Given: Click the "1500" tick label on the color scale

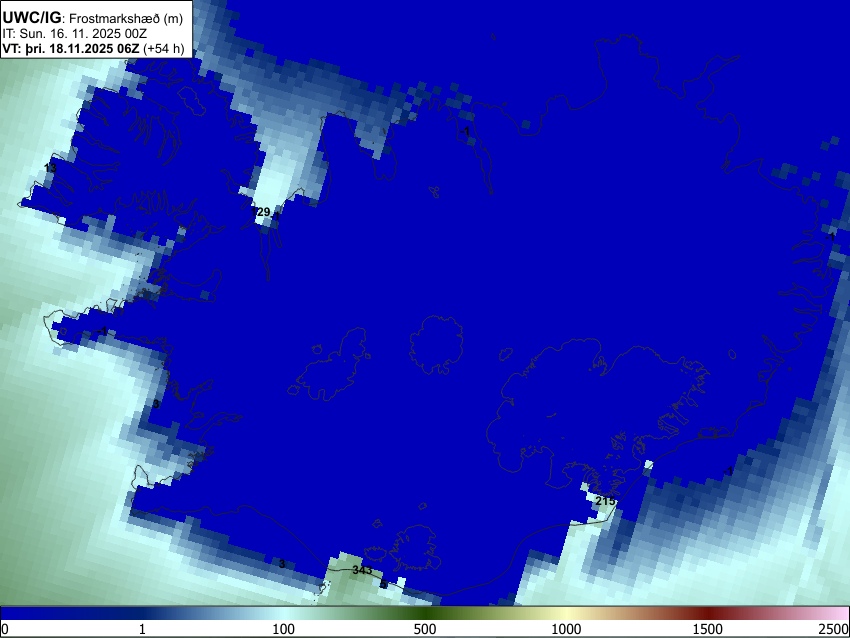Looking at the screenshot, I should (707, 629).
